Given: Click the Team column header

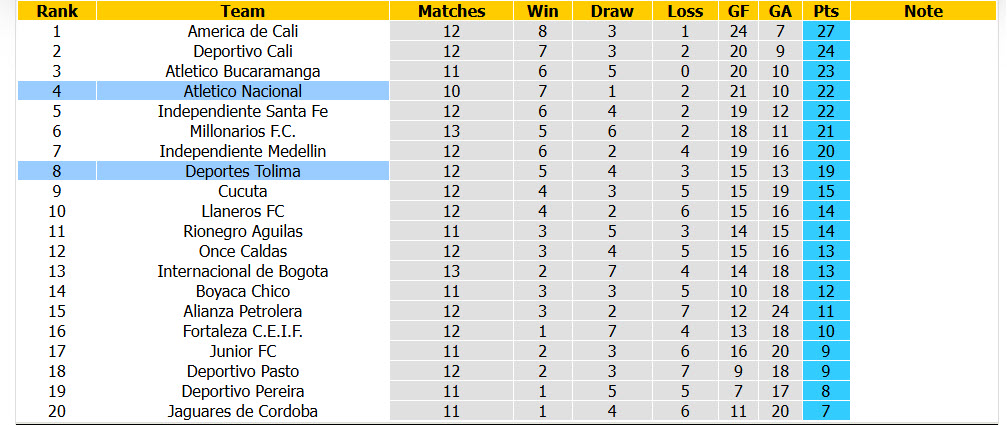Looking at the screenshot, I should (x=243, y=11).
